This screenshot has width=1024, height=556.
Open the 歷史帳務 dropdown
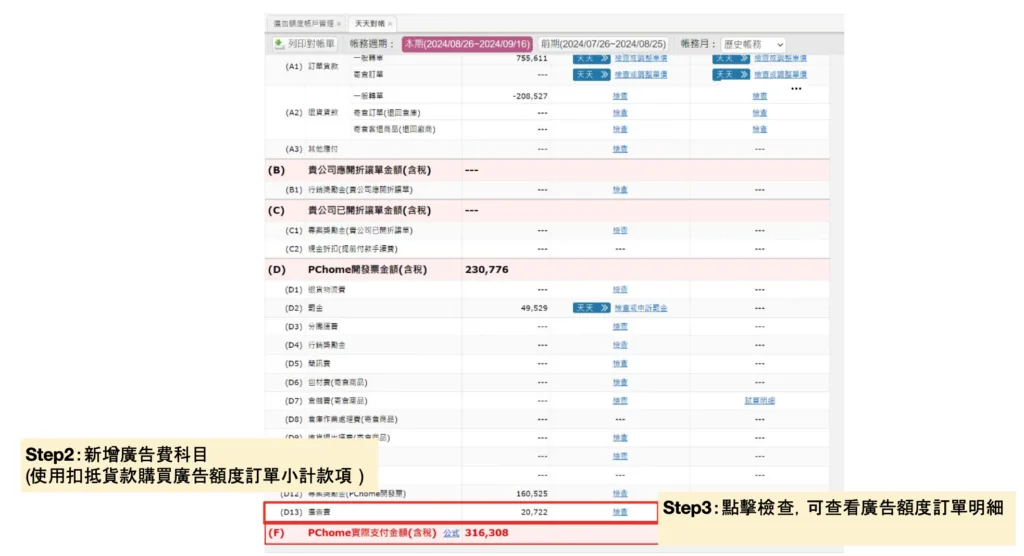752,45
